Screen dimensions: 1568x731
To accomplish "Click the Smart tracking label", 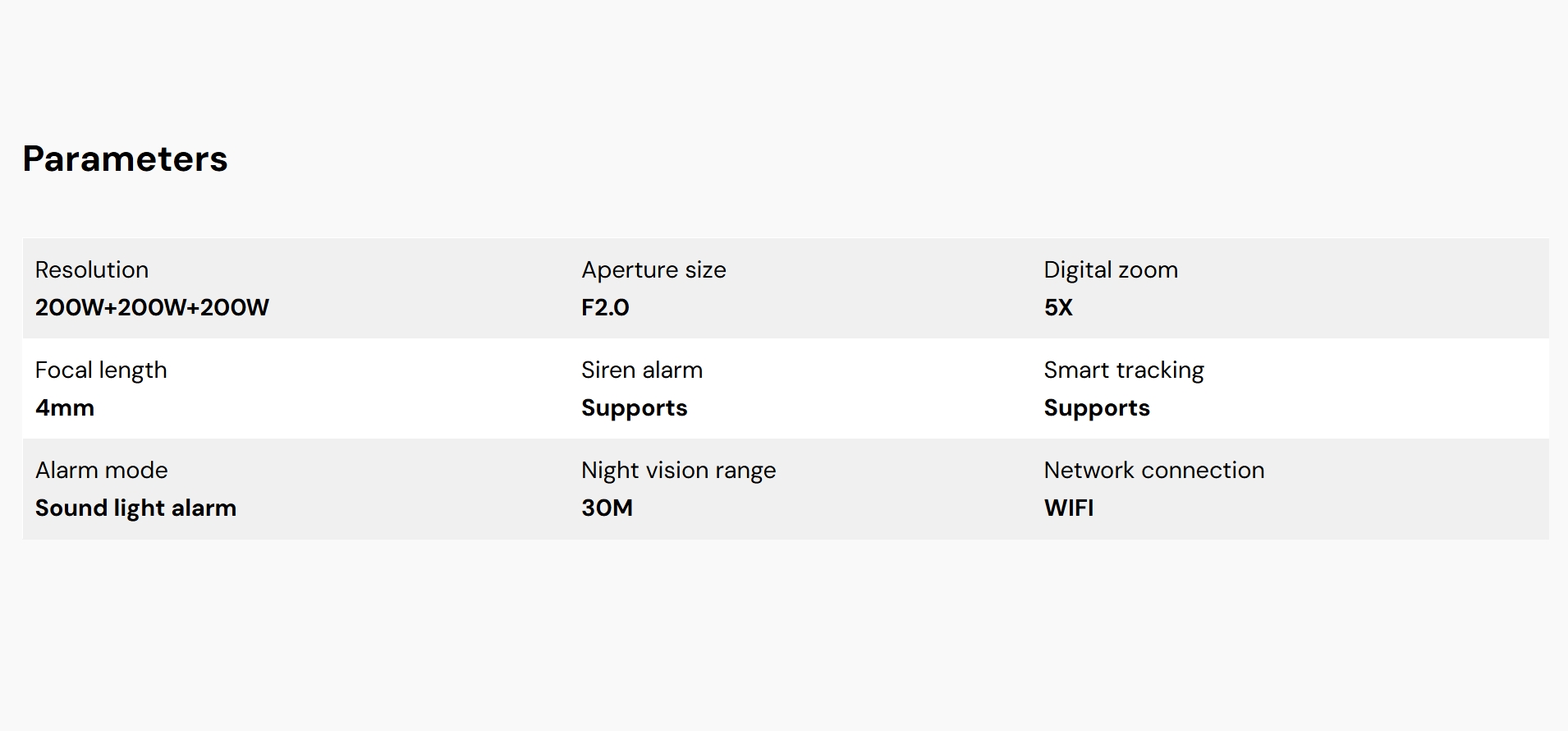I will [x=1124, y=370].
